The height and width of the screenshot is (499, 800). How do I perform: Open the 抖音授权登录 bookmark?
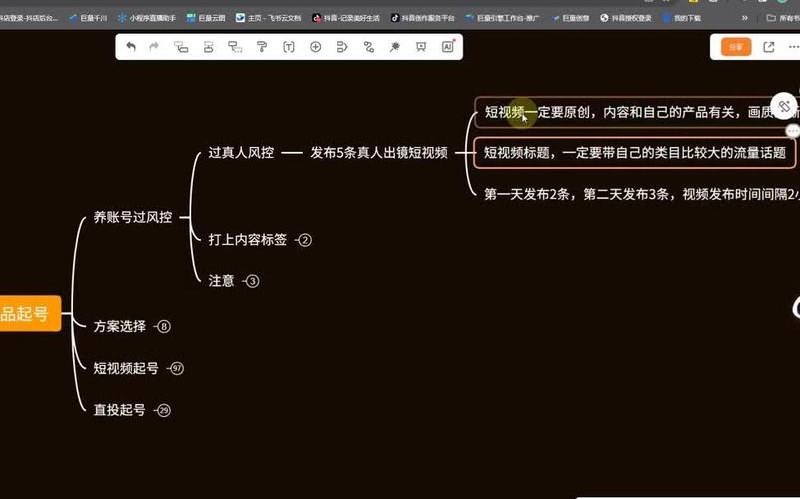pyautogui.click(x=626, y=18)
